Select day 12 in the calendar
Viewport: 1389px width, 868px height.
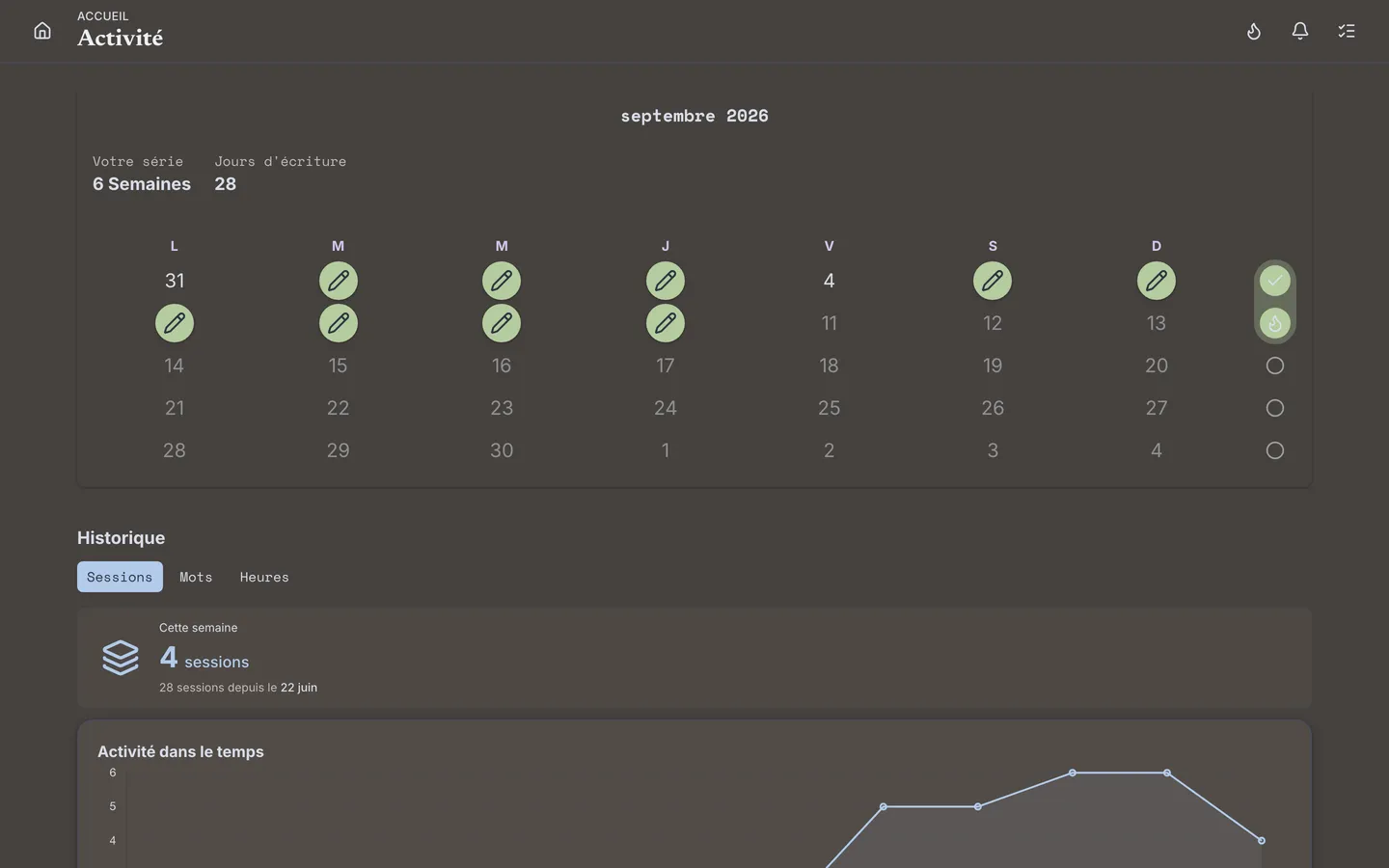[993, 323]
